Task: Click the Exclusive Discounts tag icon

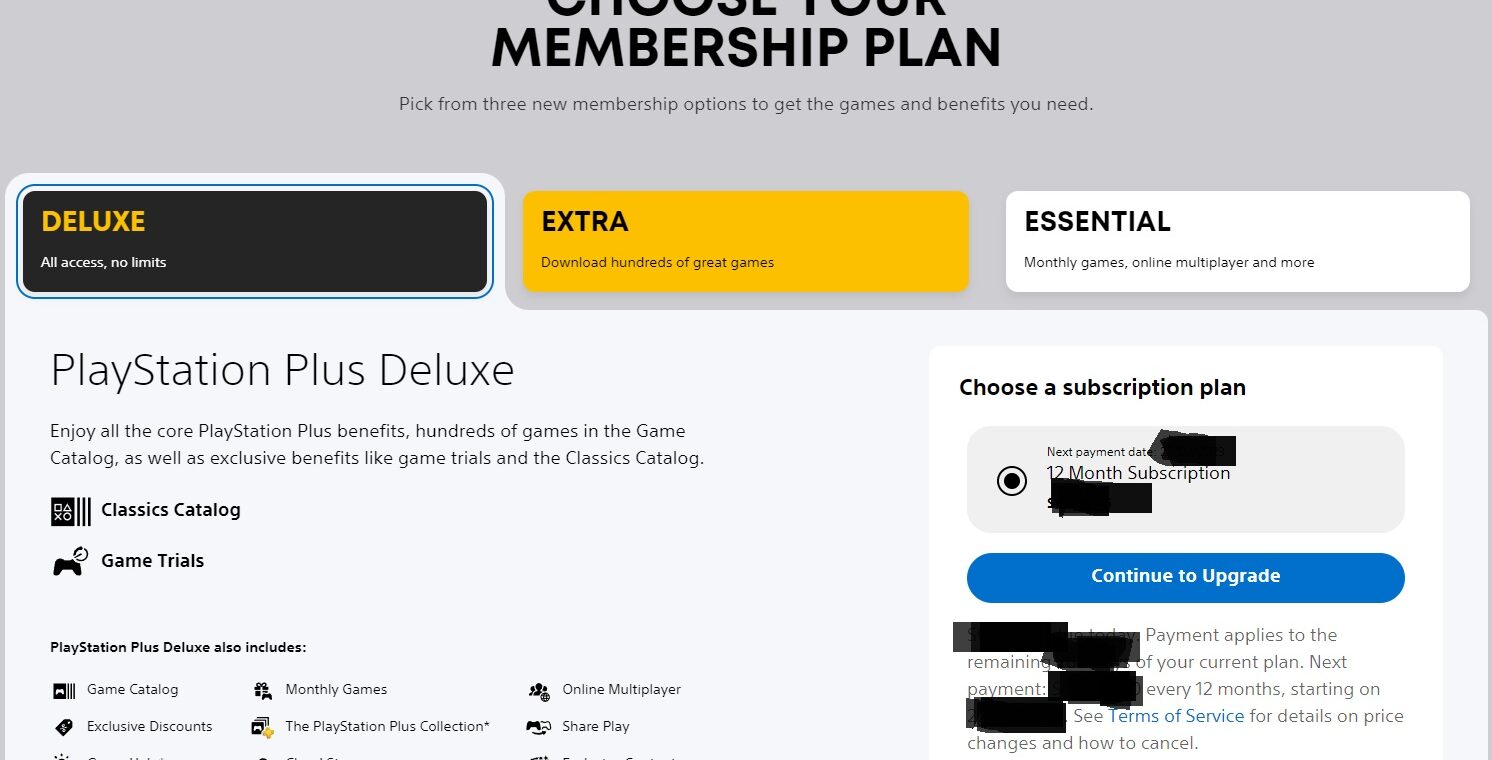Action: 63,727
